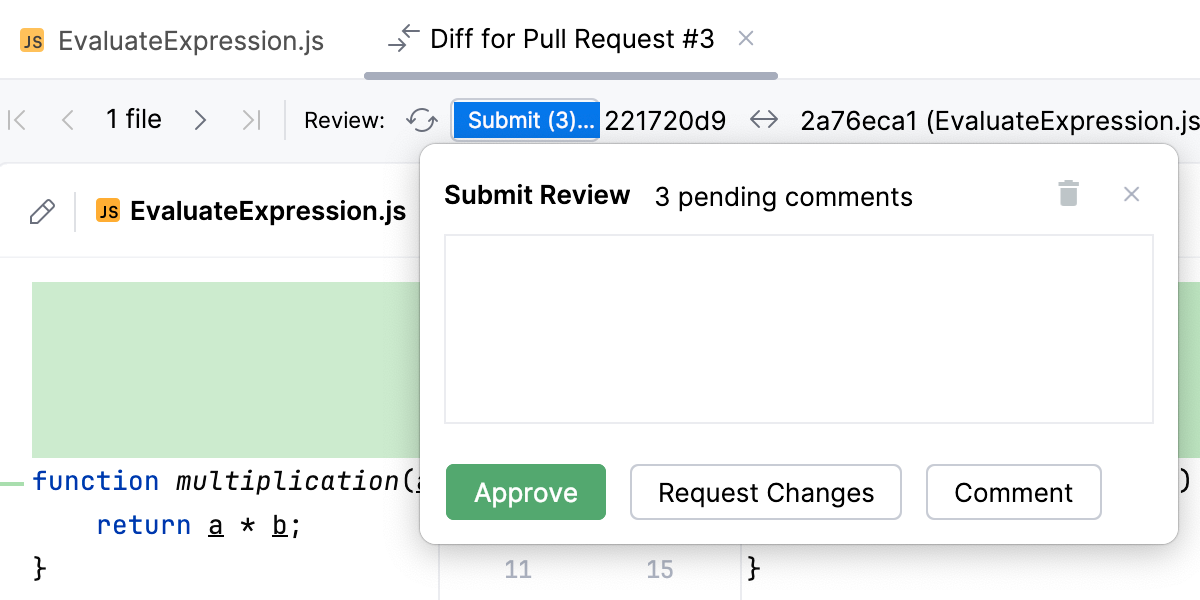
Task: Approve the pull request
Action: 526,492
